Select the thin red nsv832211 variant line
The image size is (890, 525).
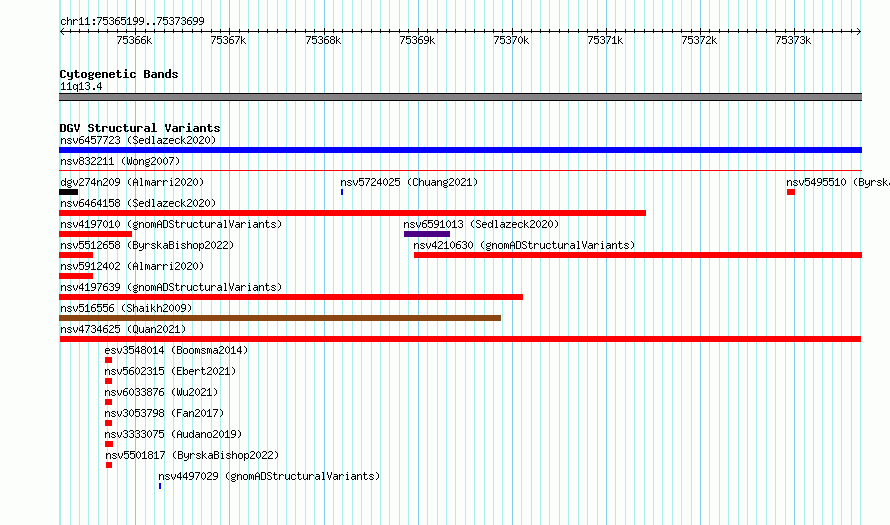(460, 170)
